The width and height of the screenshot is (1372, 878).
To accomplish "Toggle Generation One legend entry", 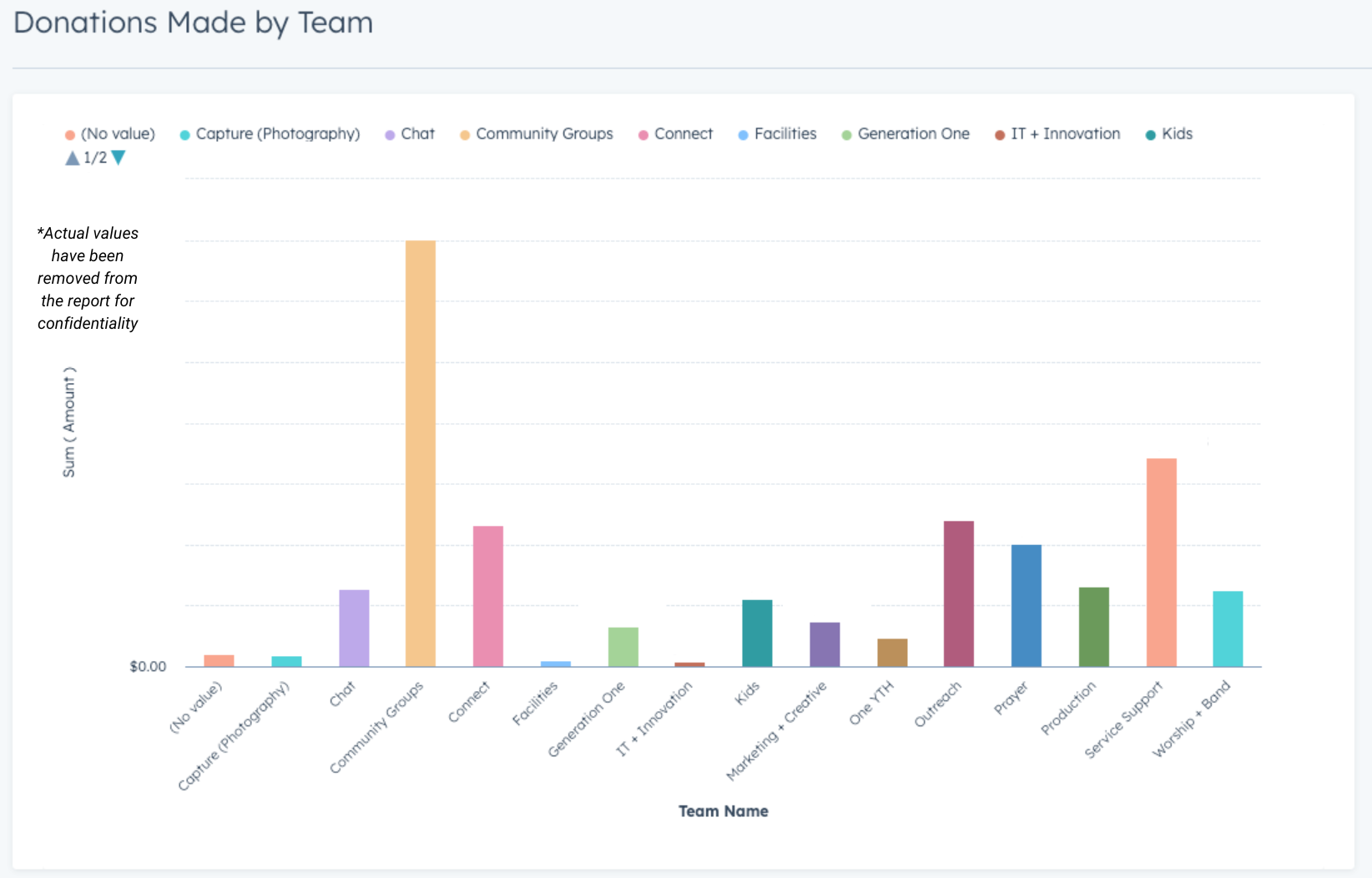I will click(x=905, y=134).
